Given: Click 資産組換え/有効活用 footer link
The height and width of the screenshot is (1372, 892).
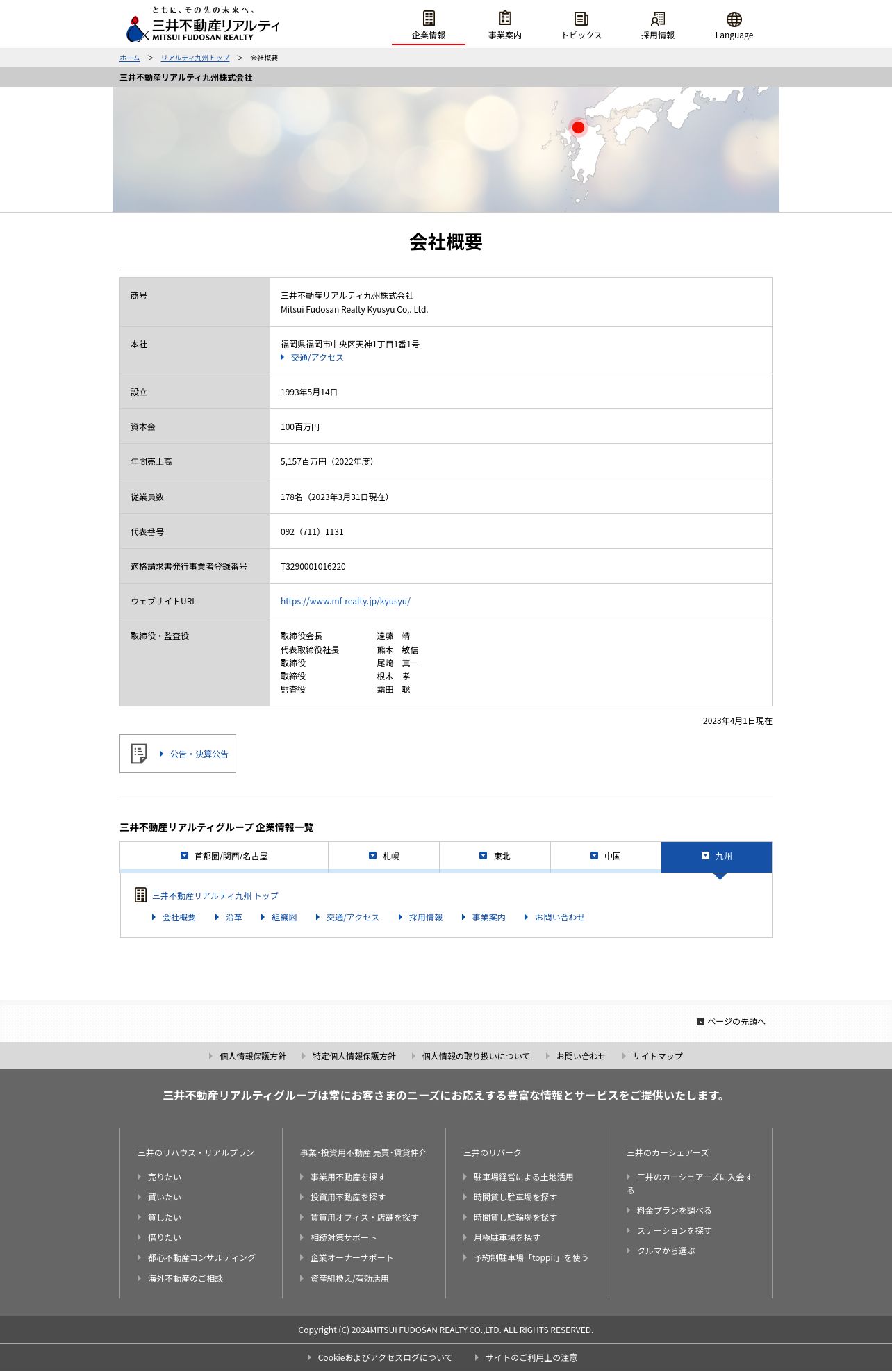Looking at the screenshot, I should click(349, 1278).
